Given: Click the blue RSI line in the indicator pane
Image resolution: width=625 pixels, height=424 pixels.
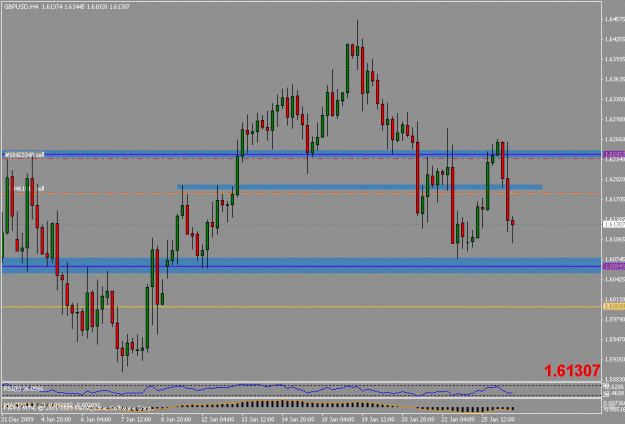Looking at the screenshot, I should [x=257, y=389].
